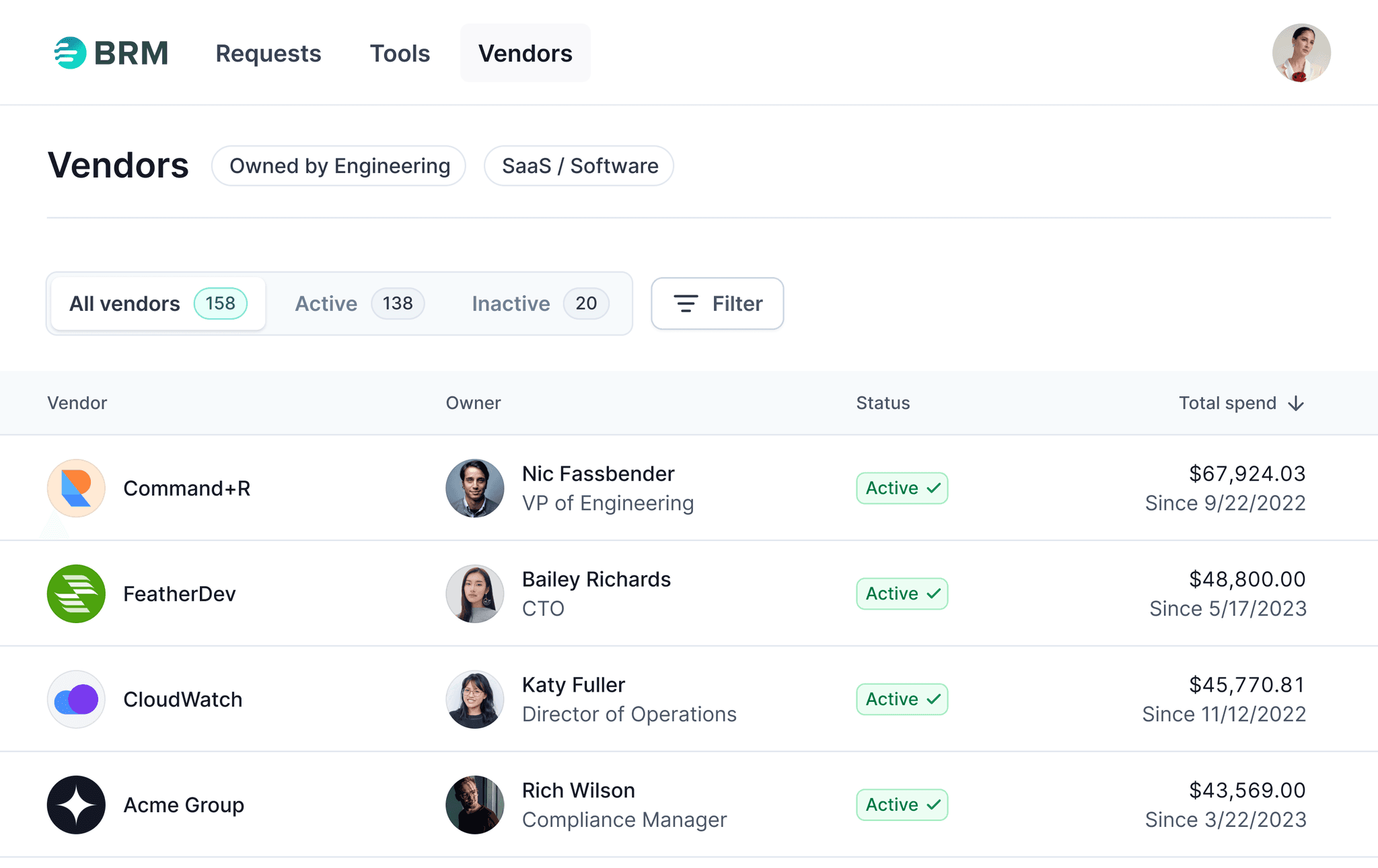Open your profile avatar in the top right

coord(1301,52)
